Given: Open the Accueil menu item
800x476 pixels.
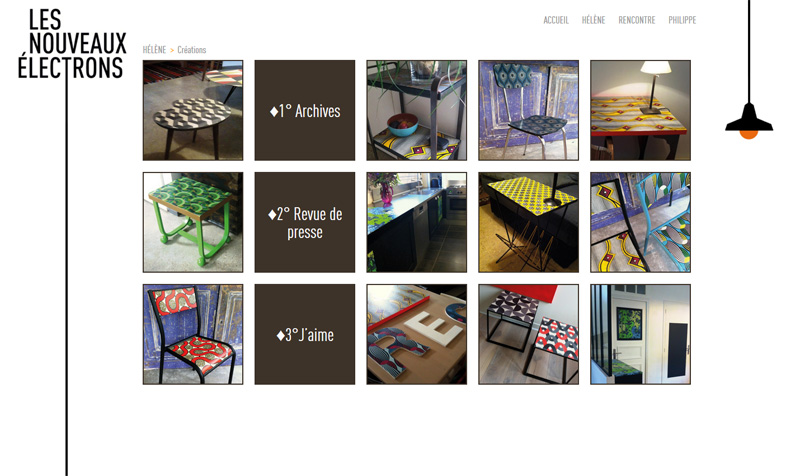Looking at the screenshot, I should tap(556, 20).
